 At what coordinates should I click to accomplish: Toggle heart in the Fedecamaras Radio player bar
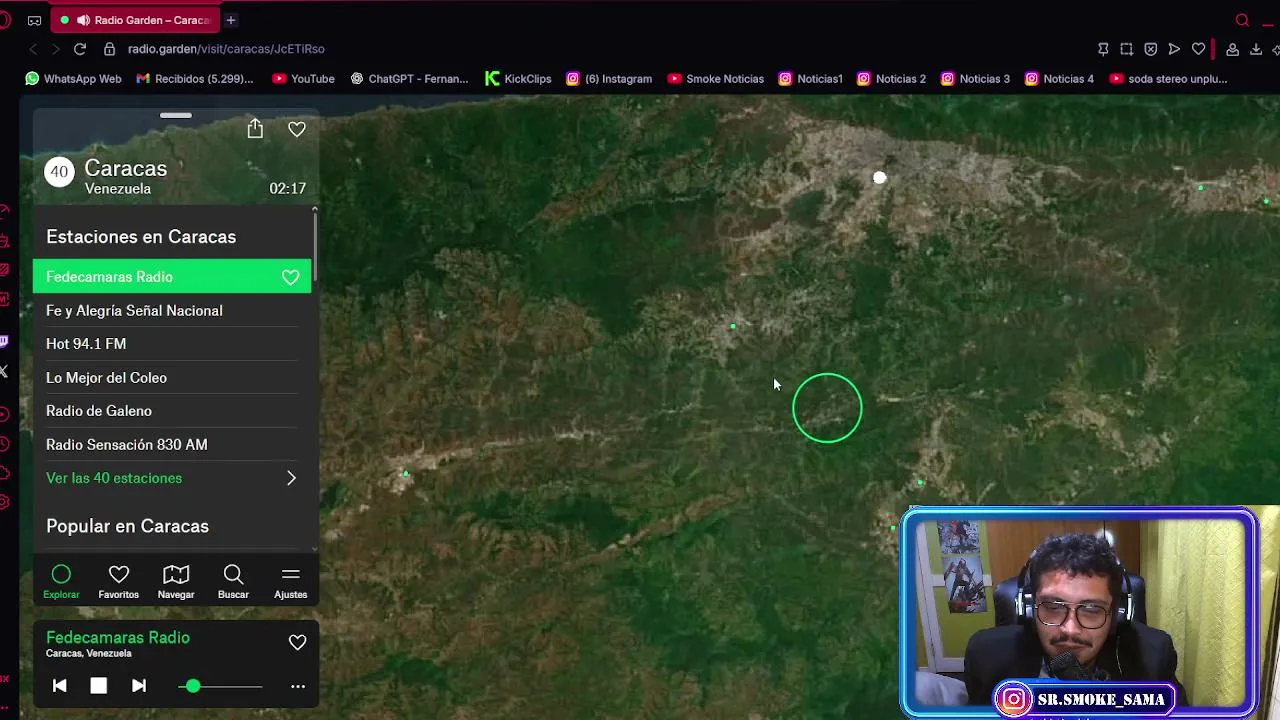[x=297, y=643]
